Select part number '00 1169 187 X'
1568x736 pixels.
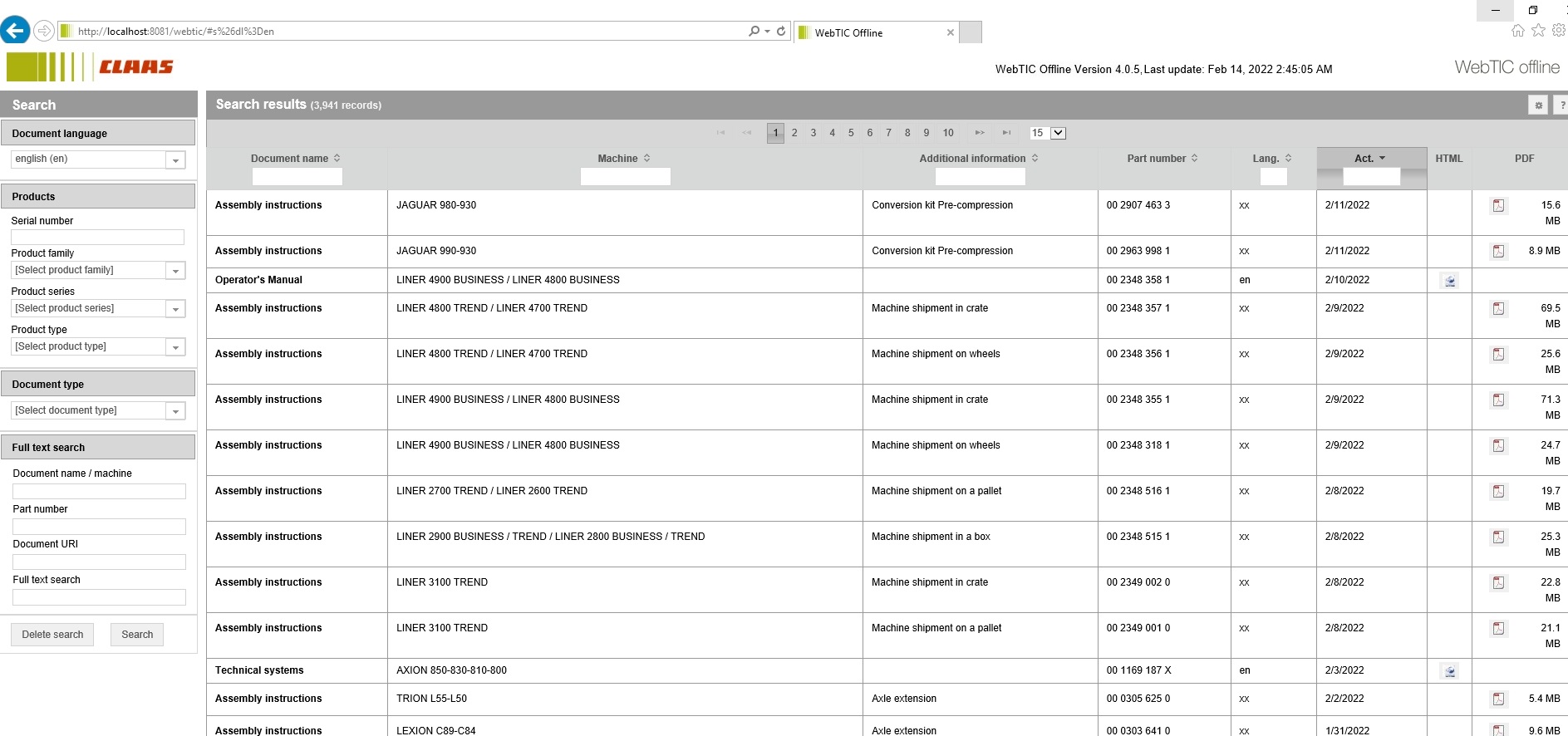pos(1138,670)
